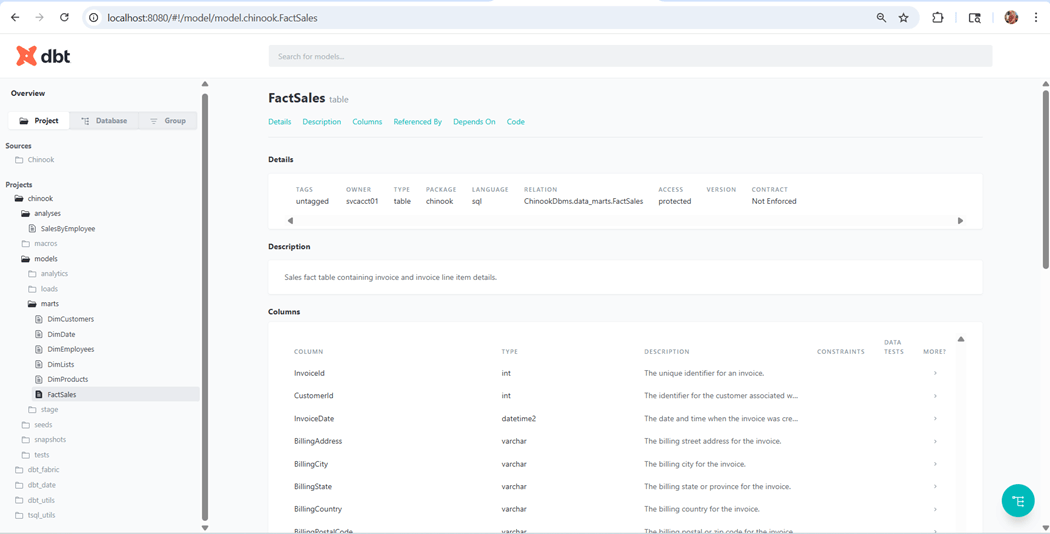Click in the Search for models field

(630, 56)
